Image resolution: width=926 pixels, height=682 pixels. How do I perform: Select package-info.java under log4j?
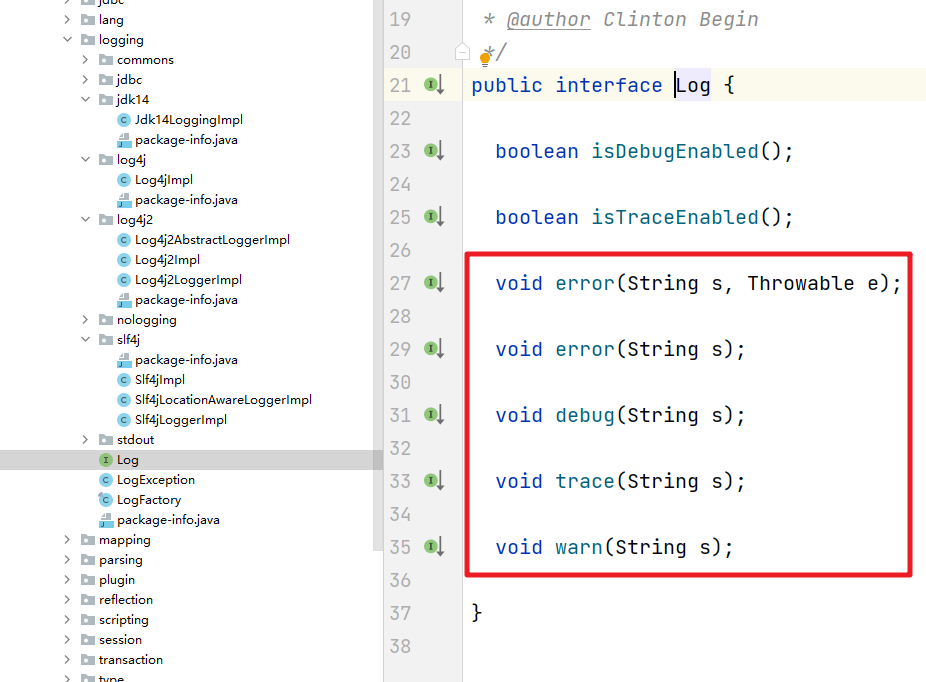[x=186, y=200]
